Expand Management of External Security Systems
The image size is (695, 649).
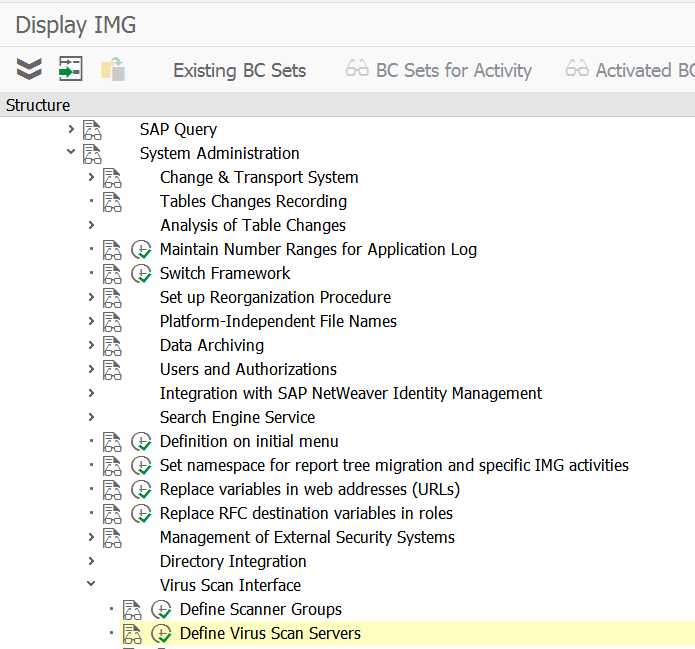[x=92, y=537]
